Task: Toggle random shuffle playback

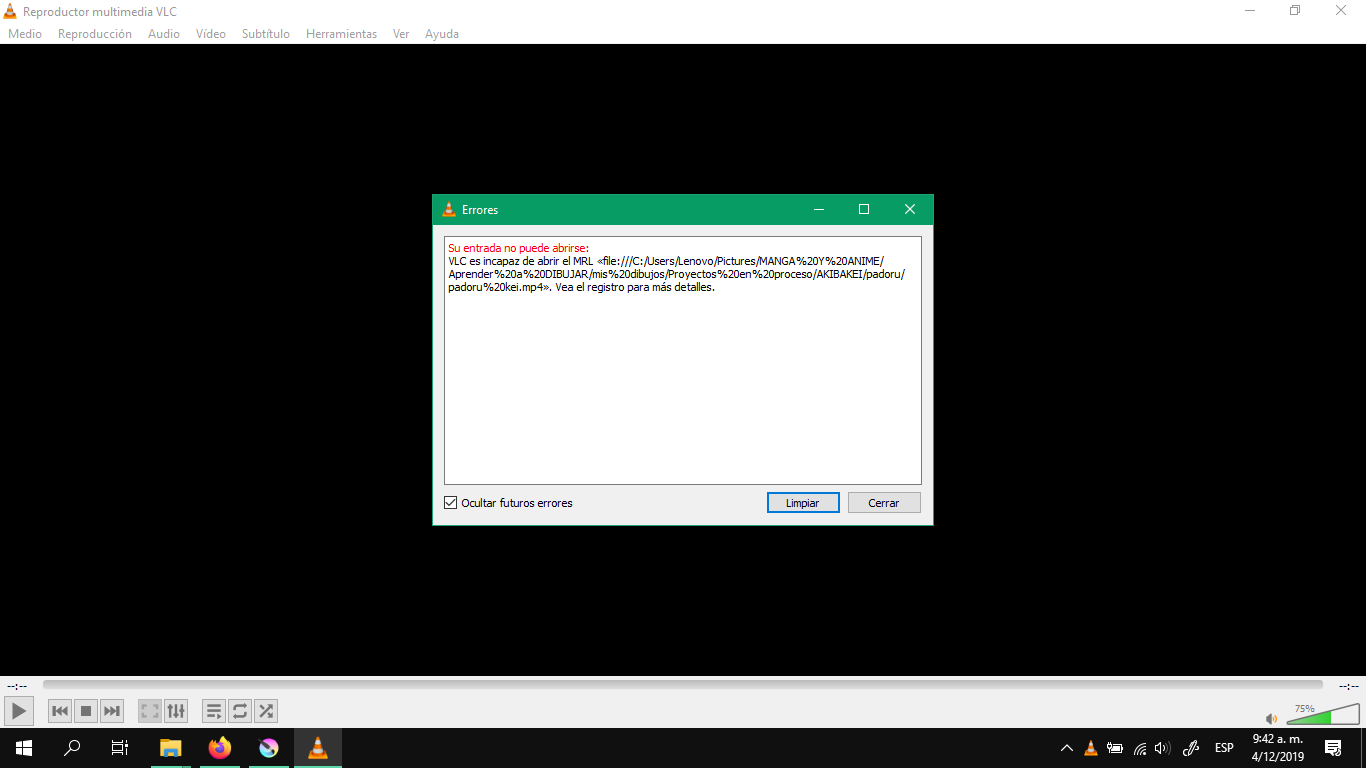Action: tap(266, 711)
